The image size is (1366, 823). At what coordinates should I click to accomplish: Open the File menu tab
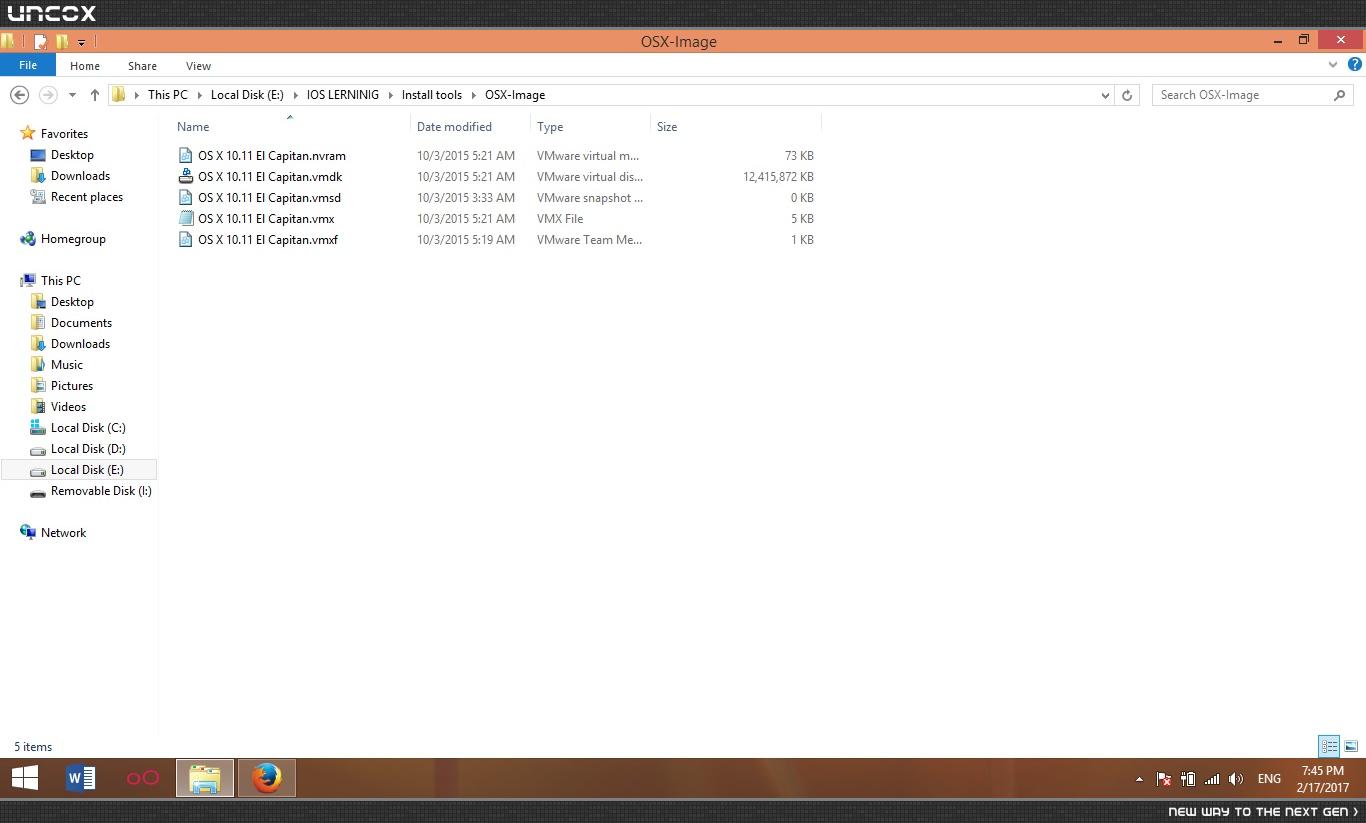coord(28,65)
